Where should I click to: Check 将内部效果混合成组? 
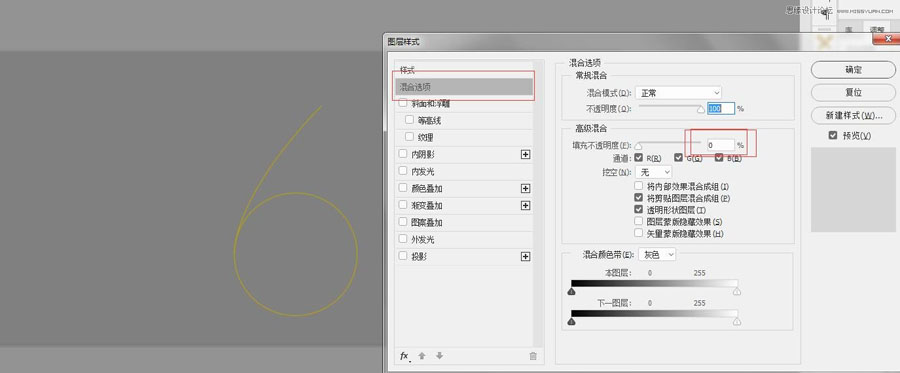(638, 186)
